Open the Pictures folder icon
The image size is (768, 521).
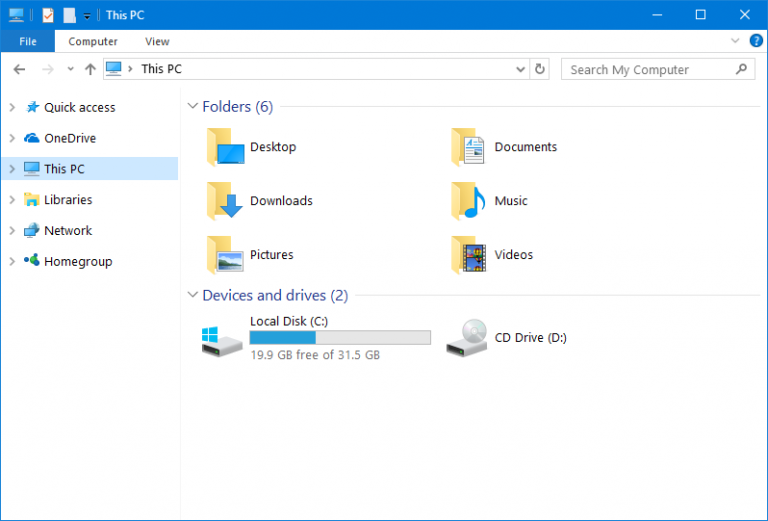pos(225,255)
